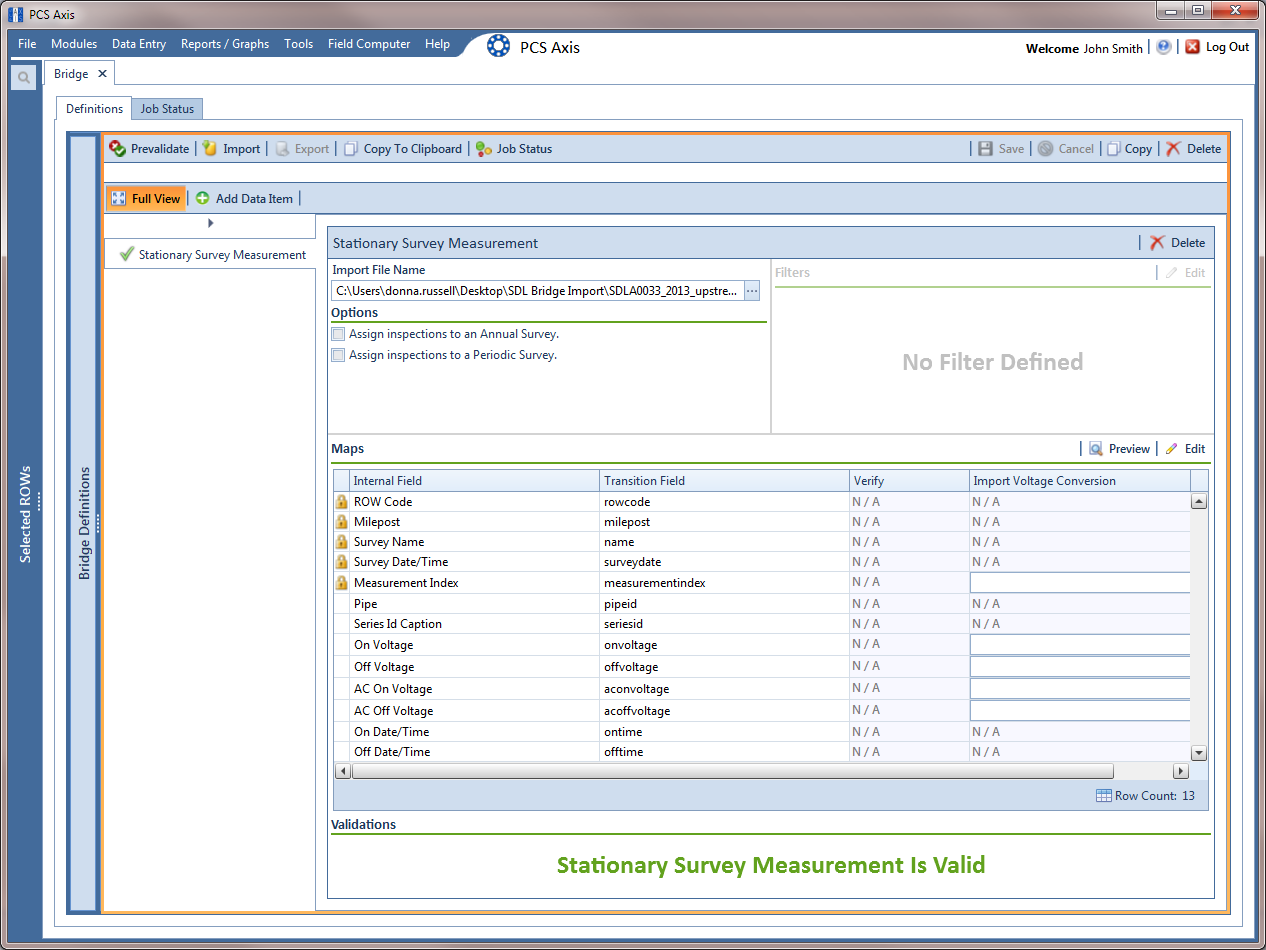Image resolution: width=1266 pixels, height=950 pixels.
Task: Click the Log Out icon
Action: click(1192, 47)
